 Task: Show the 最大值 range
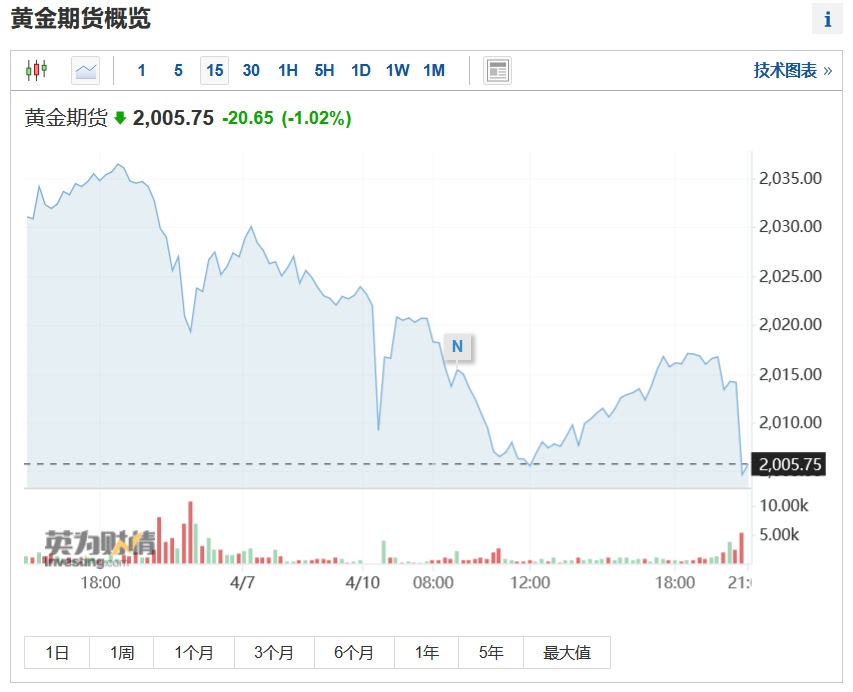point(567,652)
